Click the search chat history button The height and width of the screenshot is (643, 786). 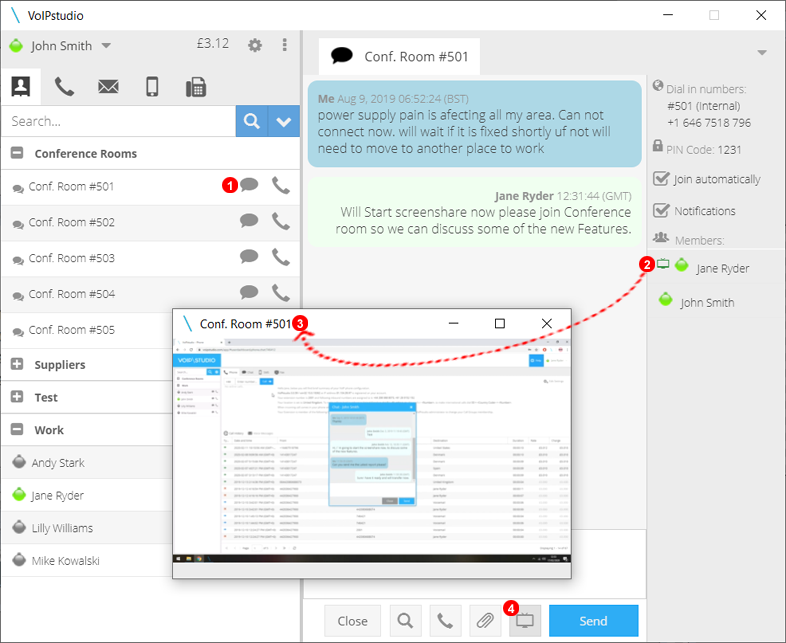(x=405, y=621)
